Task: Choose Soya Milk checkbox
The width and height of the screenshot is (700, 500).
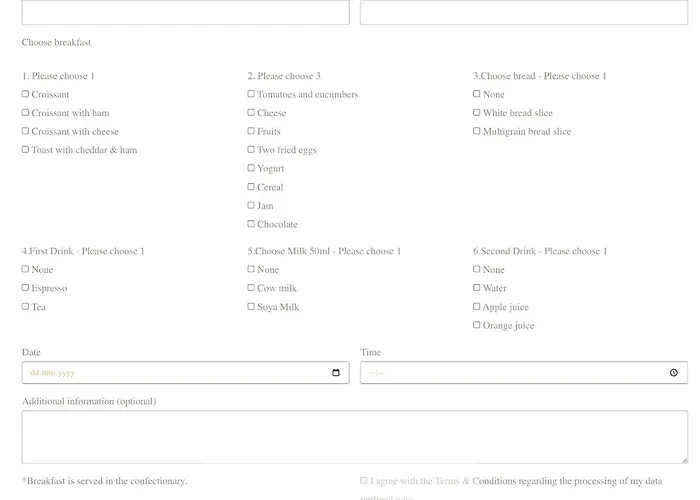Action: (x=251, y=307)
